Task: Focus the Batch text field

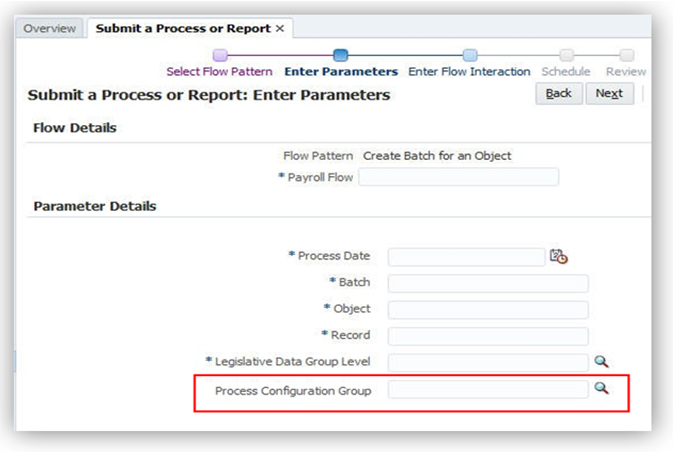Action: coord(488,283)
